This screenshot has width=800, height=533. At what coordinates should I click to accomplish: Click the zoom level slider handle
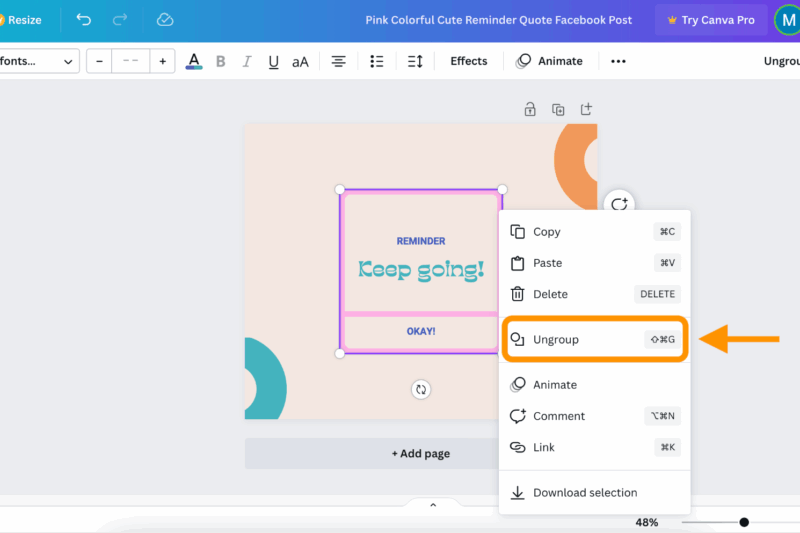pyautogui.click(x=744, y=522)
